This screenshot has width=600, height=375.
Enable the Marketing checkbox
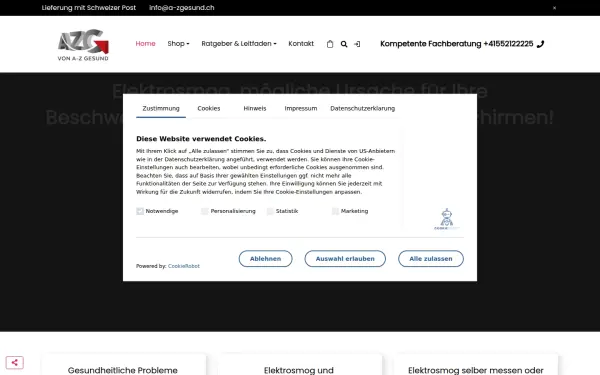(x=335, y=211)
